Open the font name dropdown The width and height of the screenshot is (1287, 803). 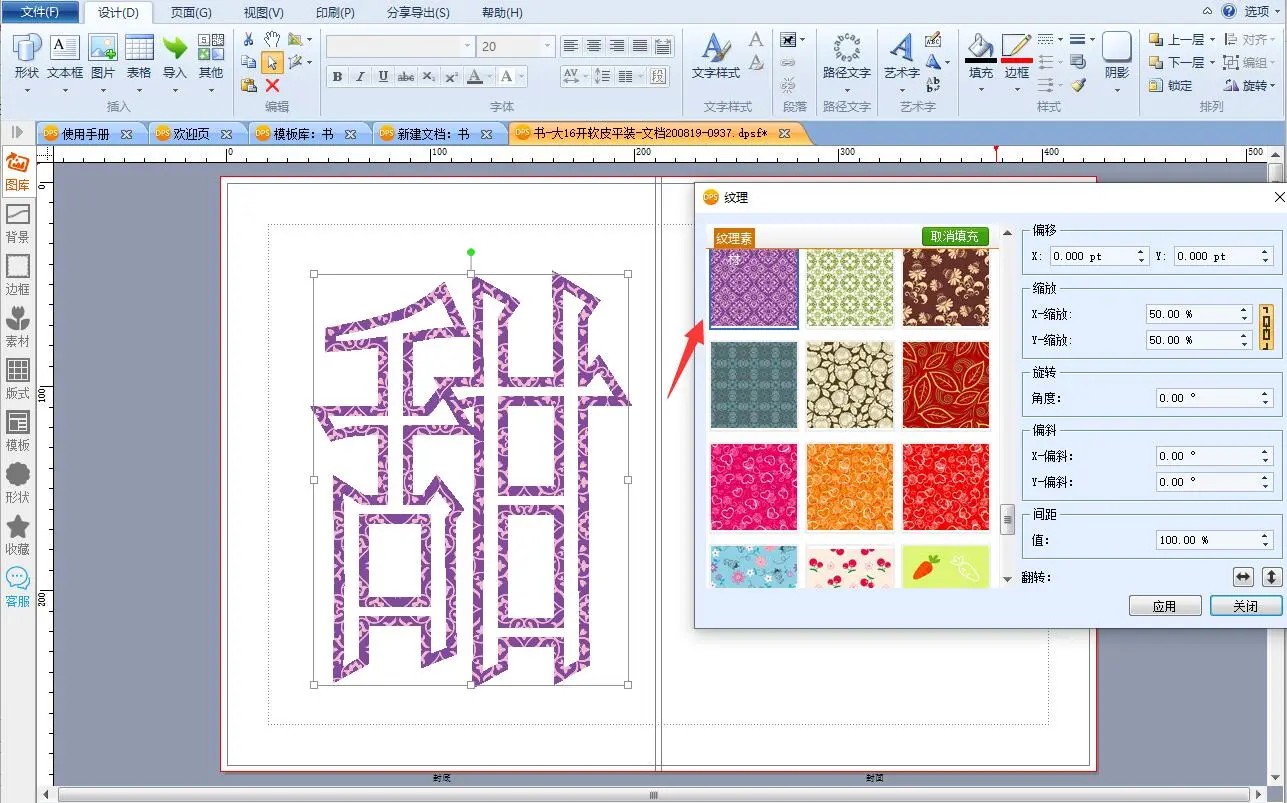(x=468, y=46)
